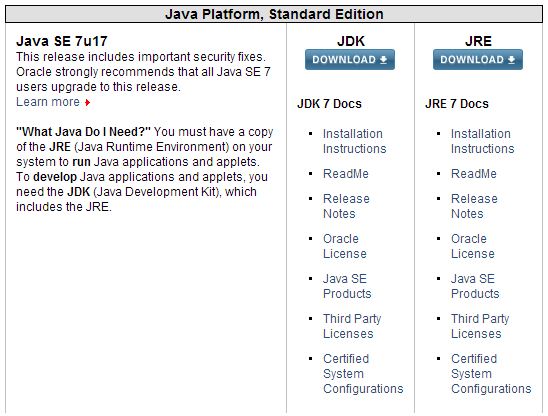This screenshot has width=548, height=416.
Task: View JRE Release Notes
Action: [474, 206]
